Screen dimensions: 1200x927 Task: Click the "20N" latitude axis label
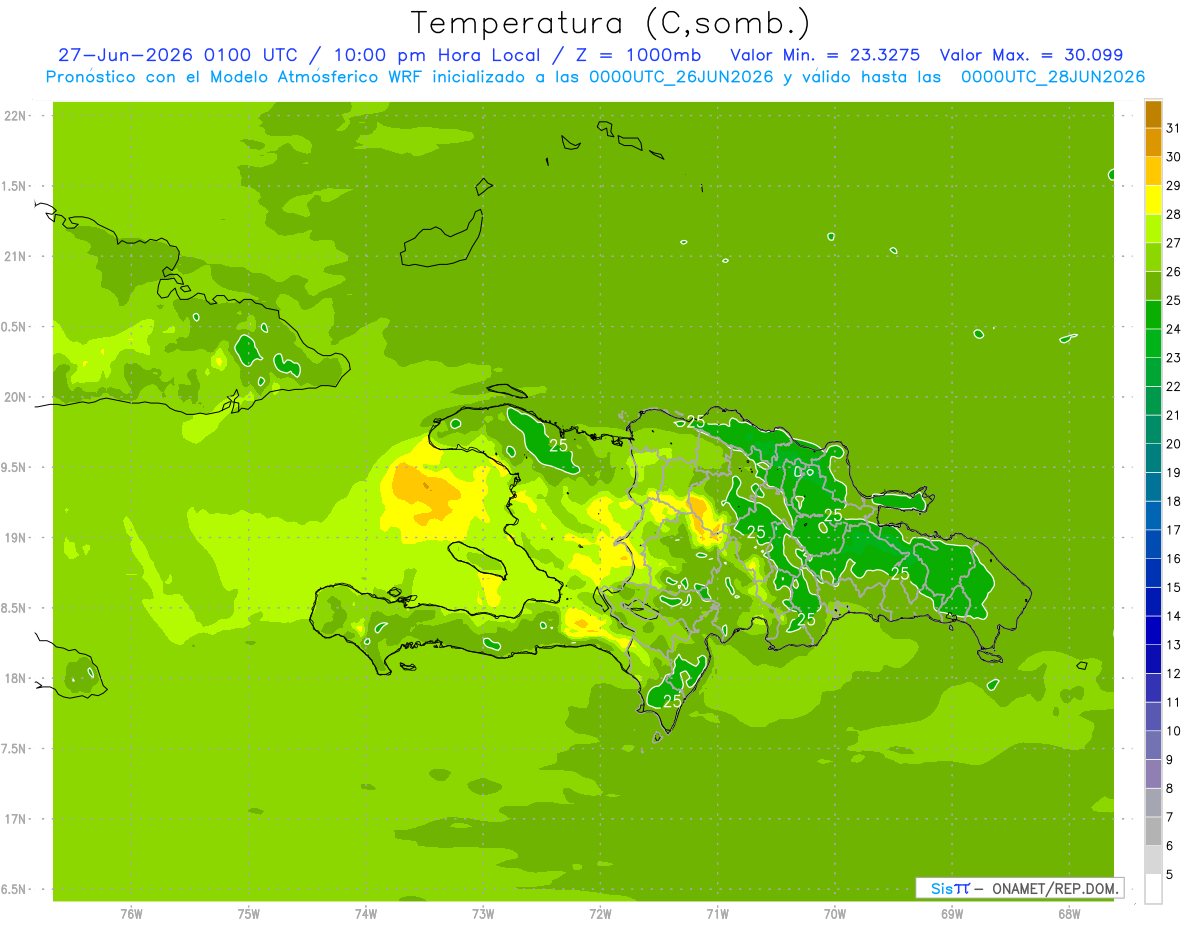[15, 397]
